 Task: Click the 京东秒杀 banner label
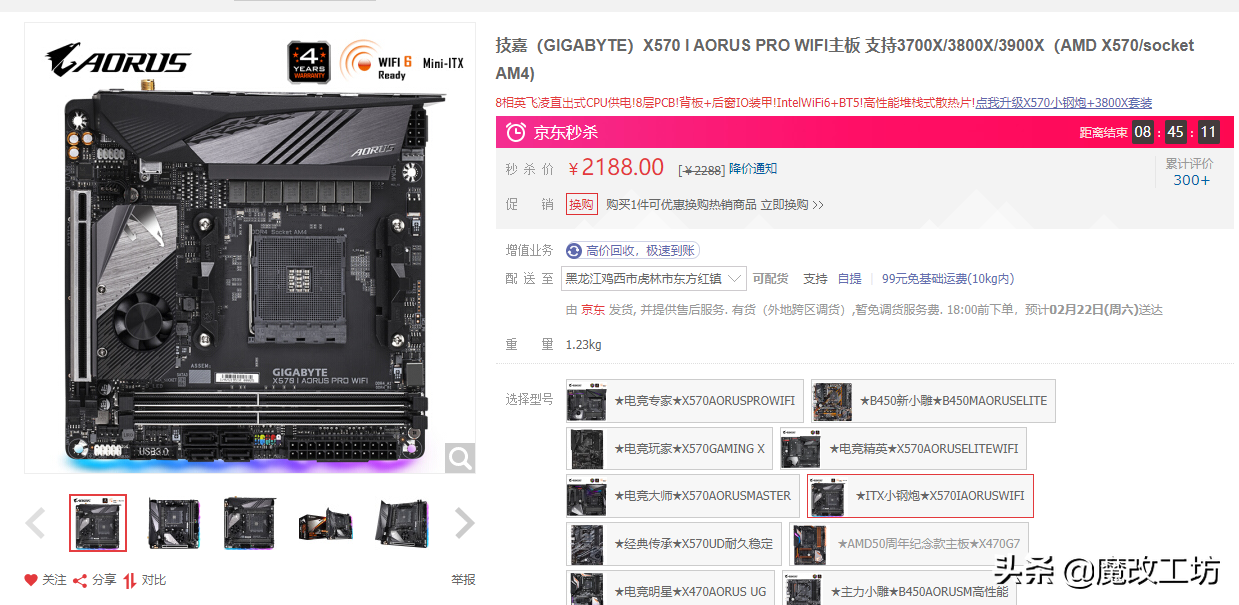[x=565, y=132]
